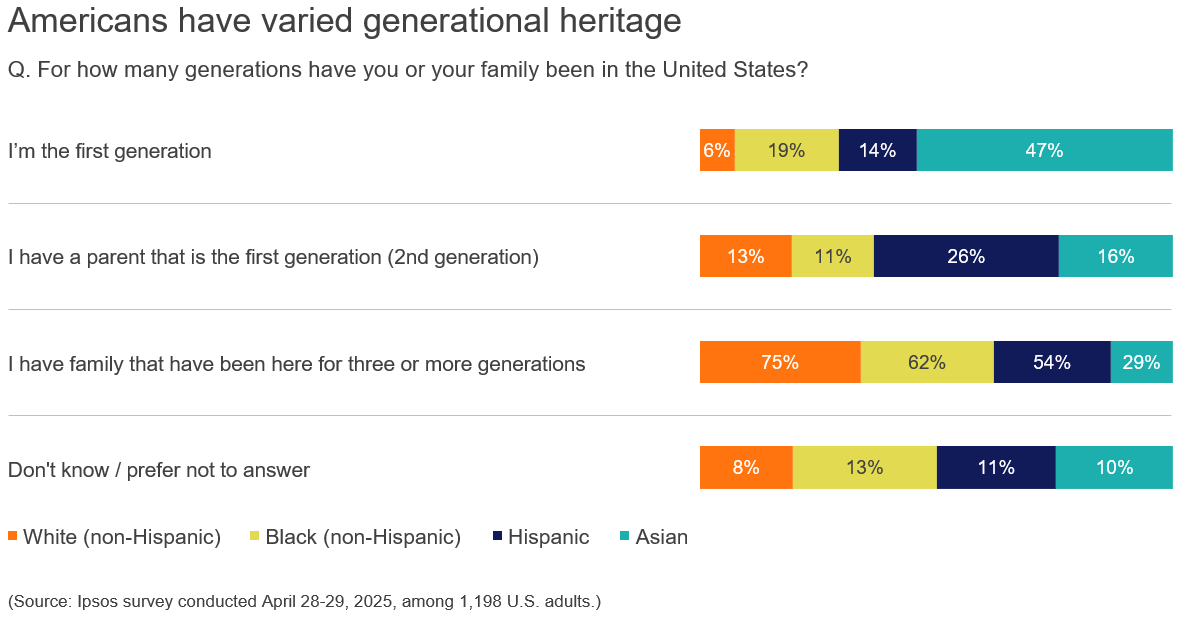
Task: Click the orange White (non-Hispanic) legend swatch
Action: coord(13,537)
